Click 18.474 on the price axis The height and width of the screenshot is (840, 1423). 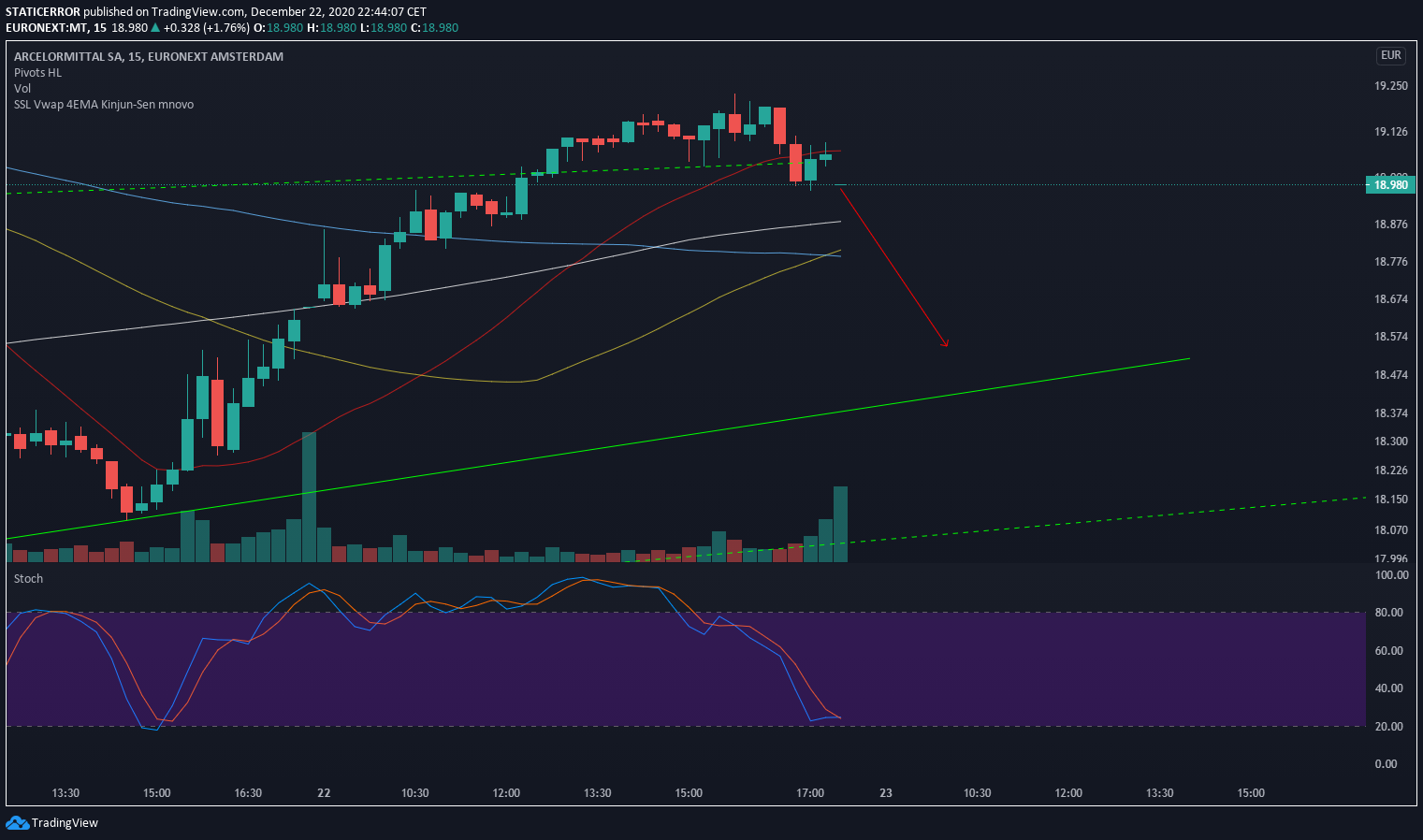pos(1390,375)
